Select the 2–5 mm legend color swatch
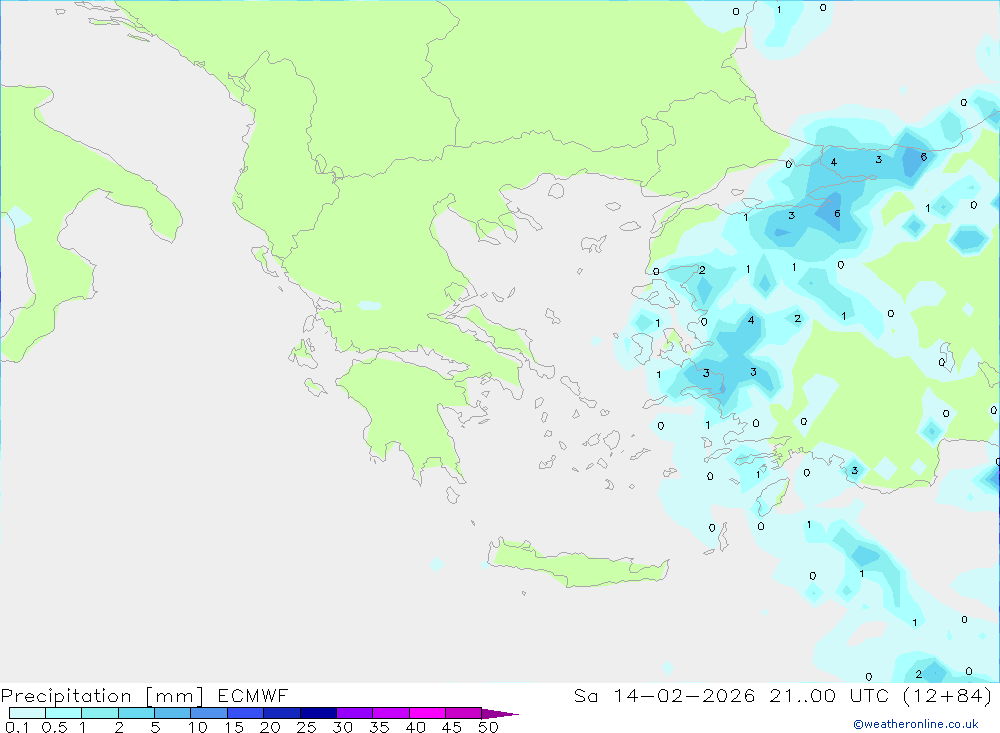Screen dimensions: 1000x733 click(136, 713)
